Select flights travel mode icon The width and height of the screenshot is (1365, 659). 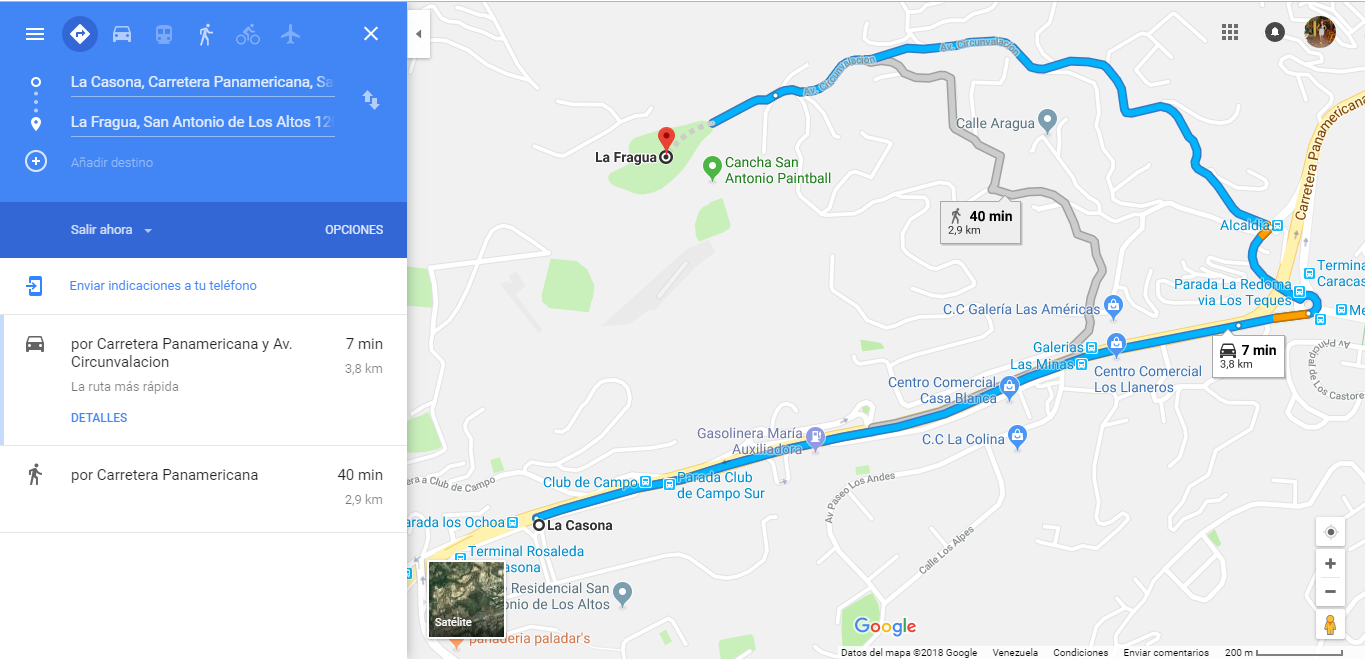point(291,34)
